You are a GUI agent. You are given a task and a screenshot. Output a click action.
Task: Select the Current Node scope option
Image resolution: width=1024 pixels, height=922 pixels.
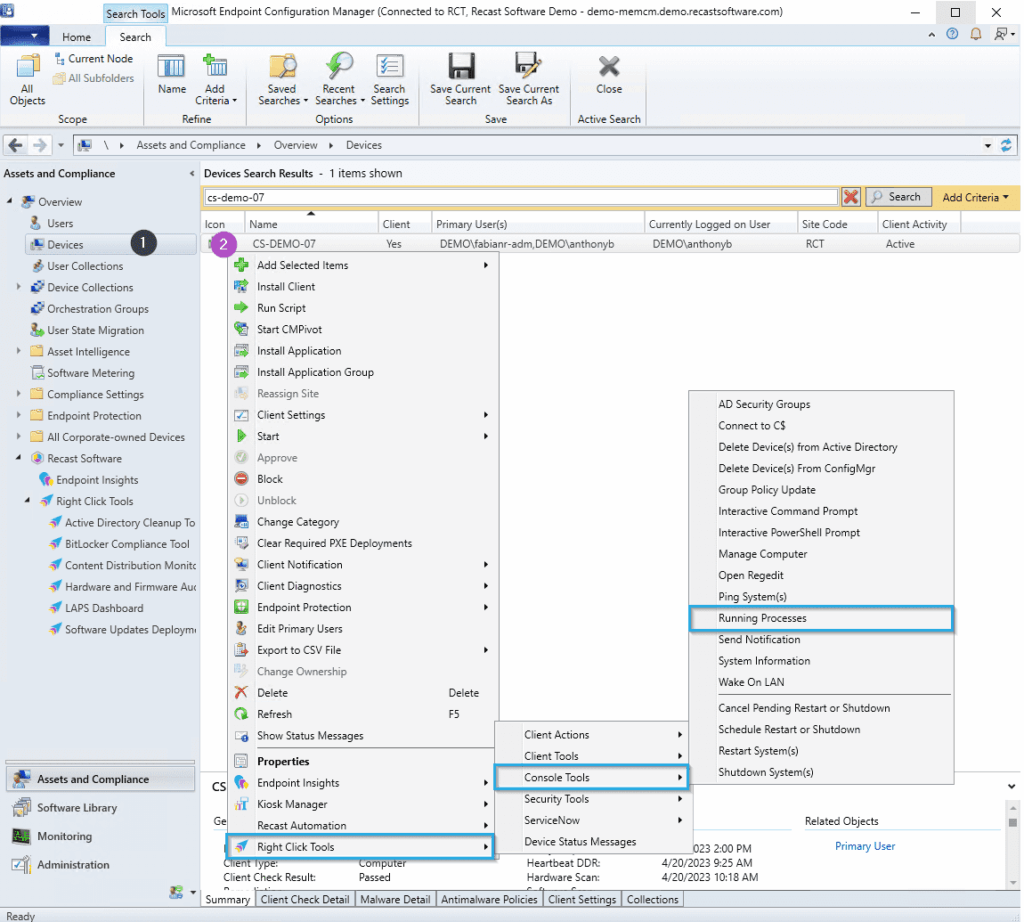(95, 58)
